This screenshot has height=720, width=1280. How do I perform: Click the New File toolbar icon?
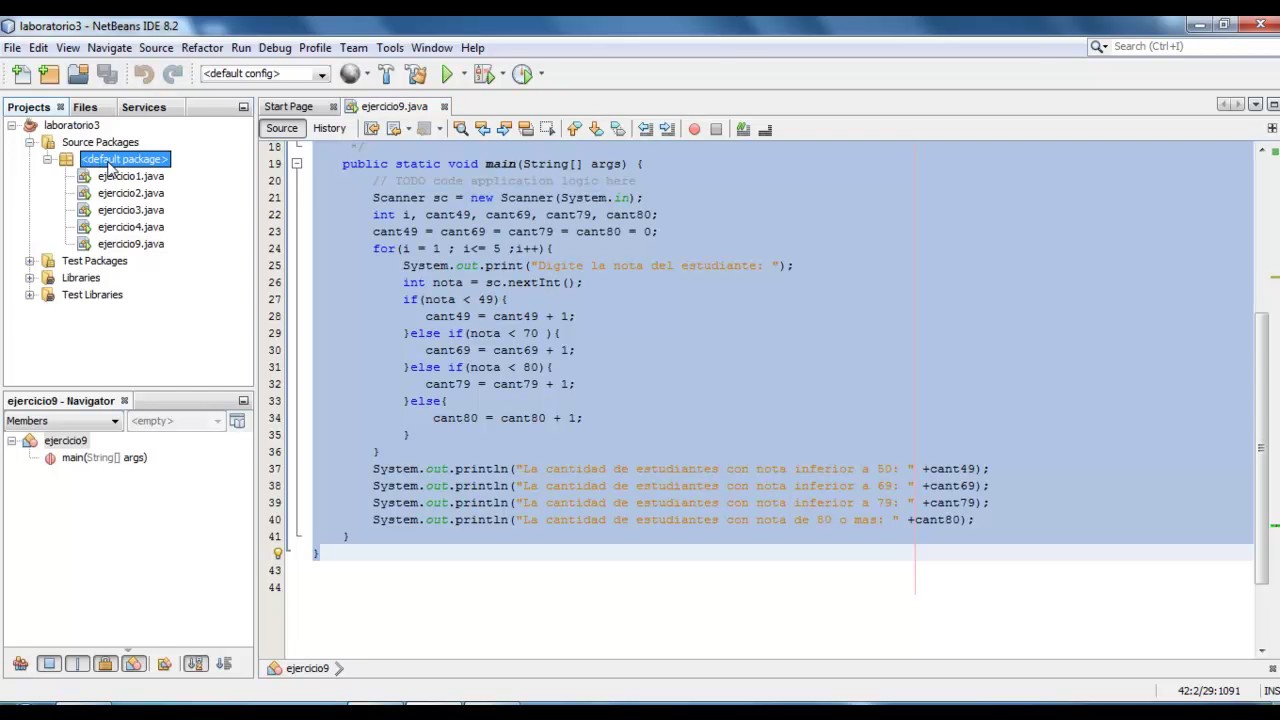[21, 74]
